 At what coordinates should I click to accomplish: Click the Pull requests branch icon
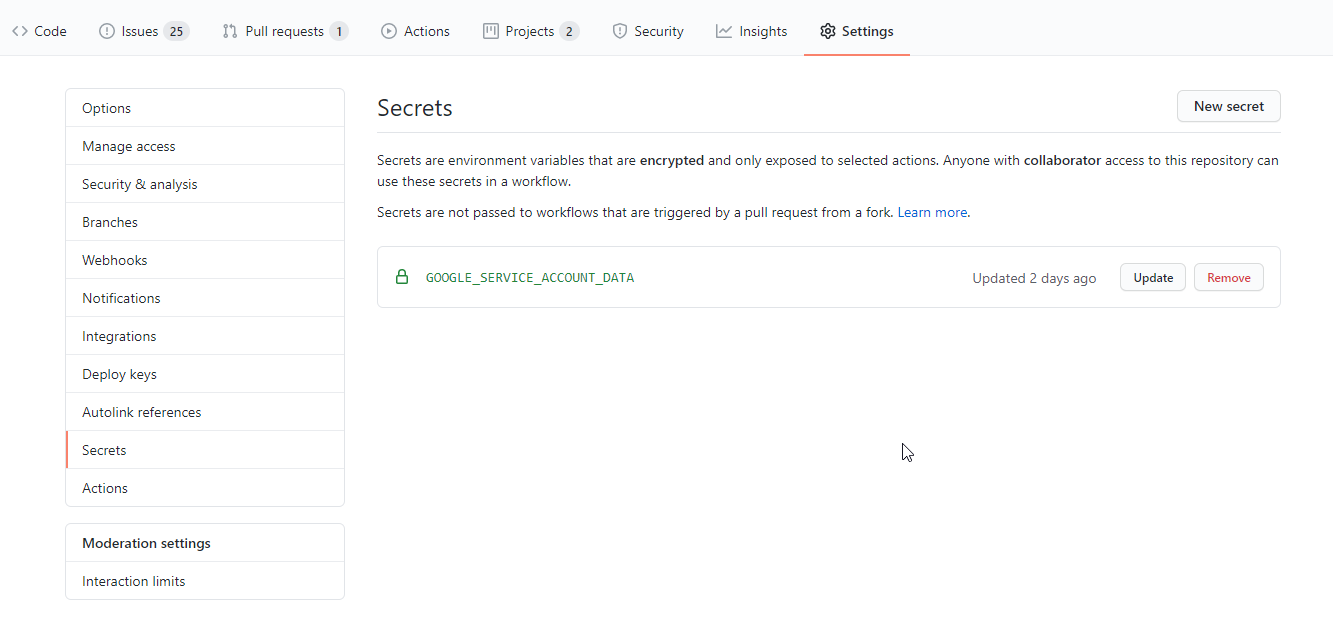pos(230,31)
